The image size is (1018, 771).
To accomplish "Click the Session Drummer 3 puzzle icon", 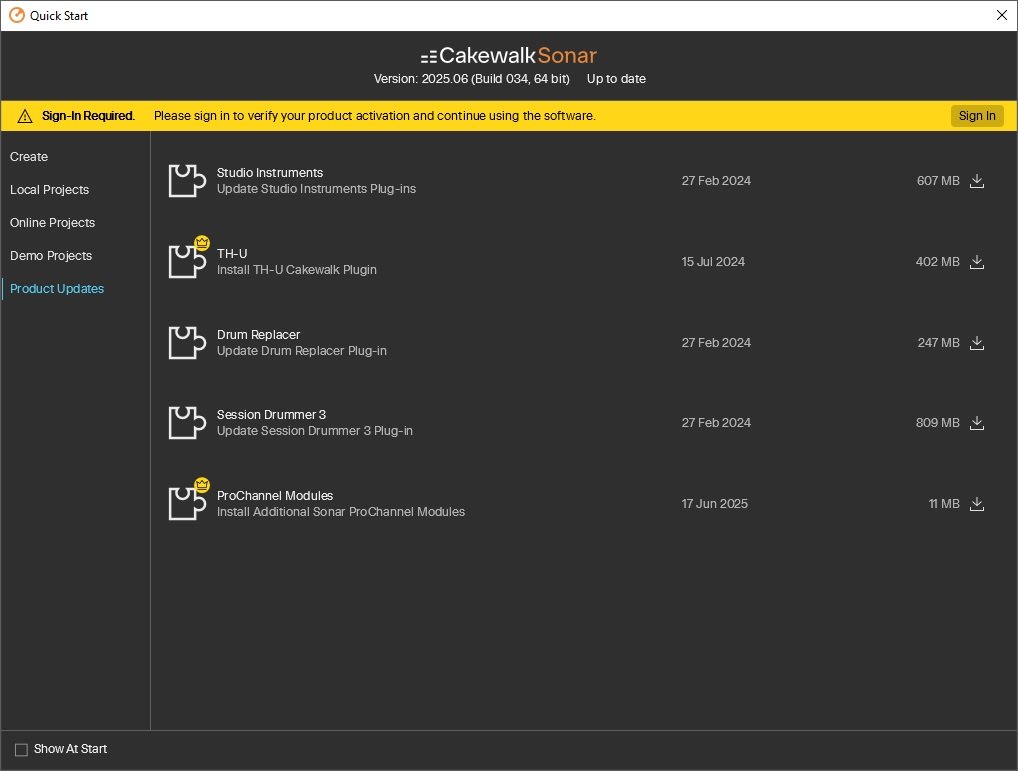I will tap(187, 423).
